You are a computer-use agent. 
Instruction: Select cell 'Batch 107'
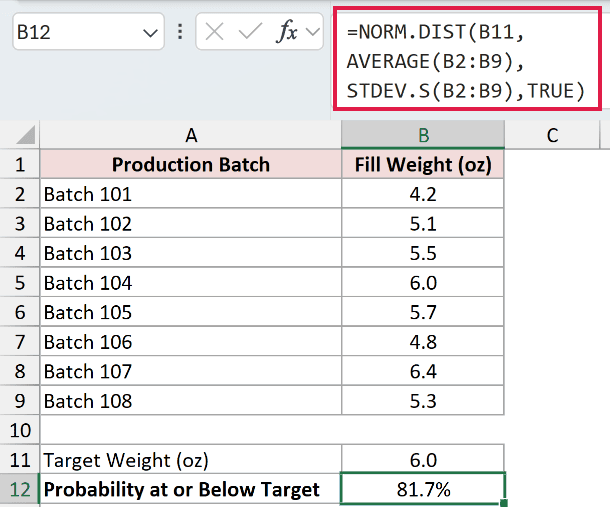[191, 371]
